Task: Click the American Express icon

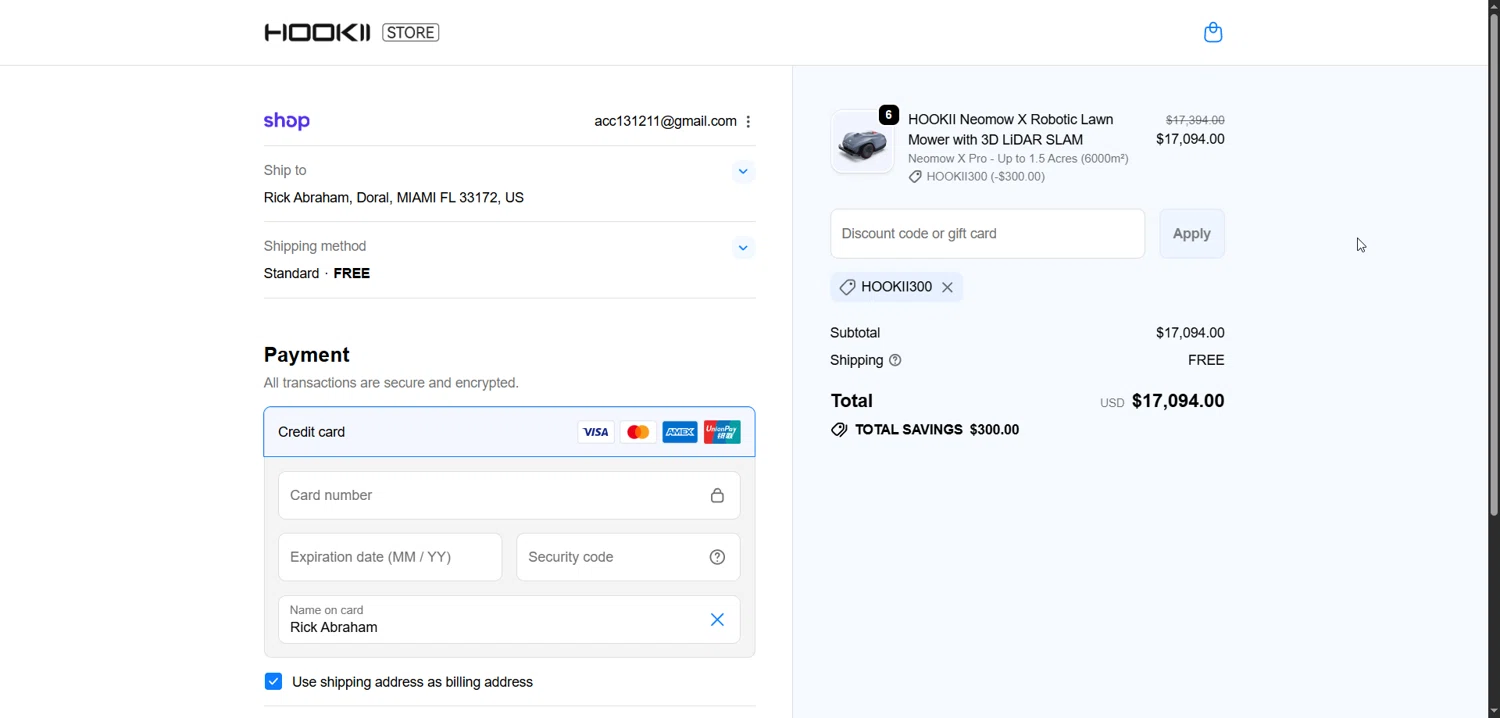Action: tap(680, 432)
